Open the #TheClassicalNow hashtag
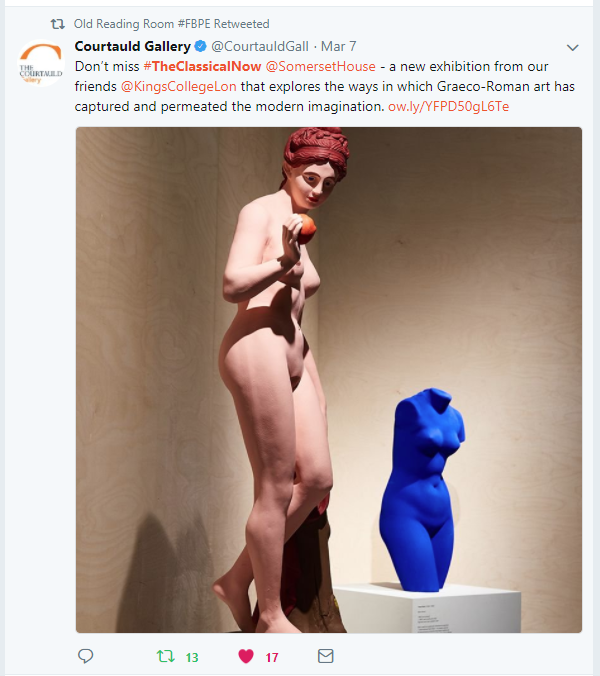The height and width of the screenshot is (676, 600). pos(202,66)
